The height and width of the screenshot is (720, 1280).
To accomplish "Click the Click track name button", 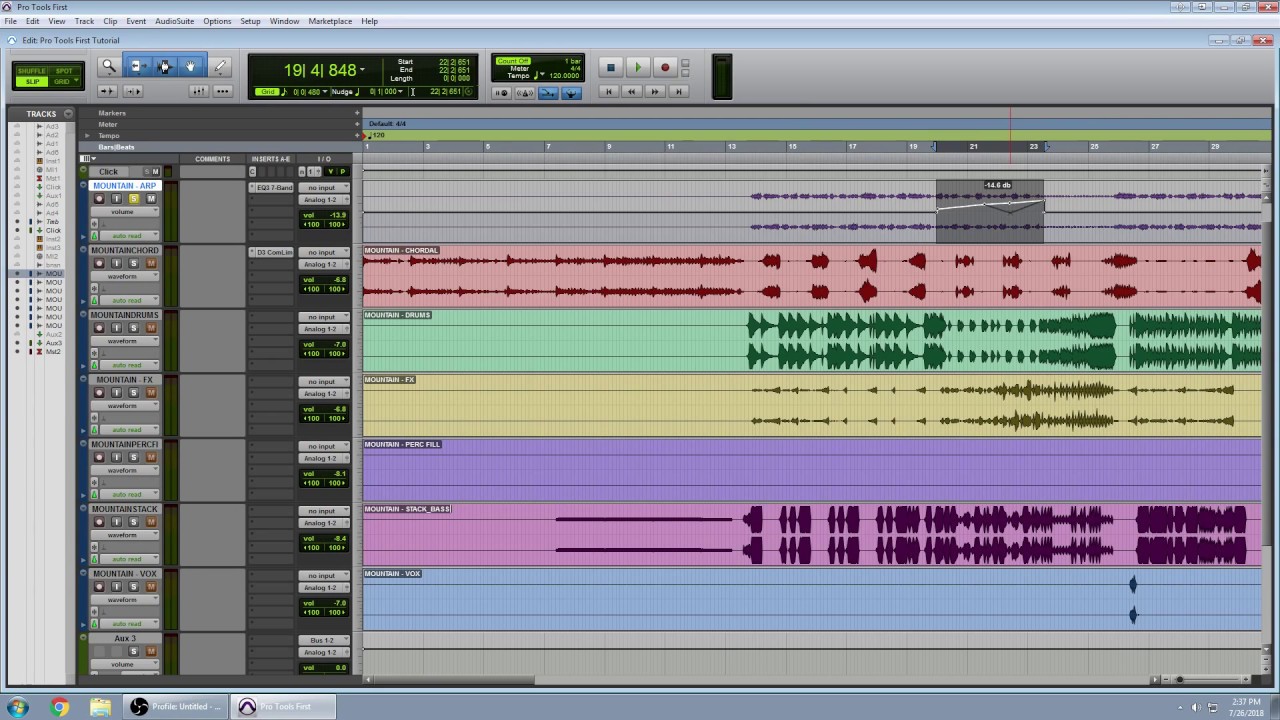I will coord(109,172).
